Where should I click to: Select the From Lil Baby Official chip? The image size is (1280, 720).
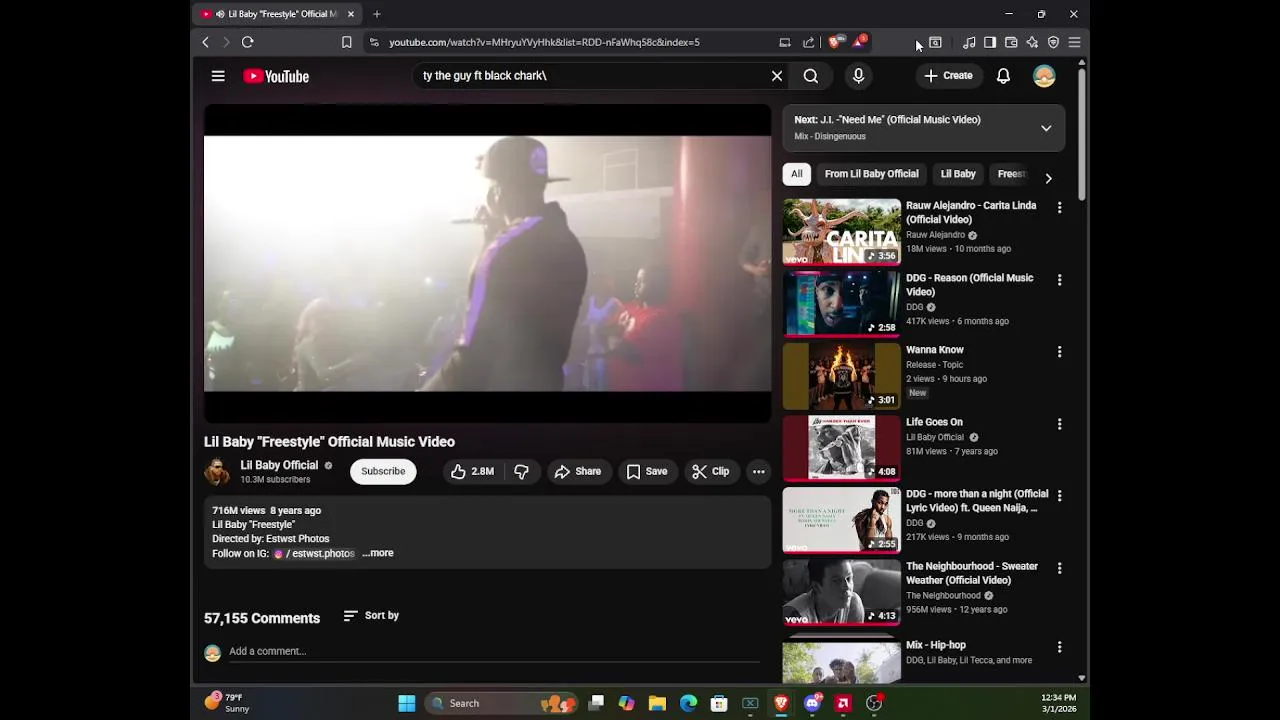coord(871,174)
